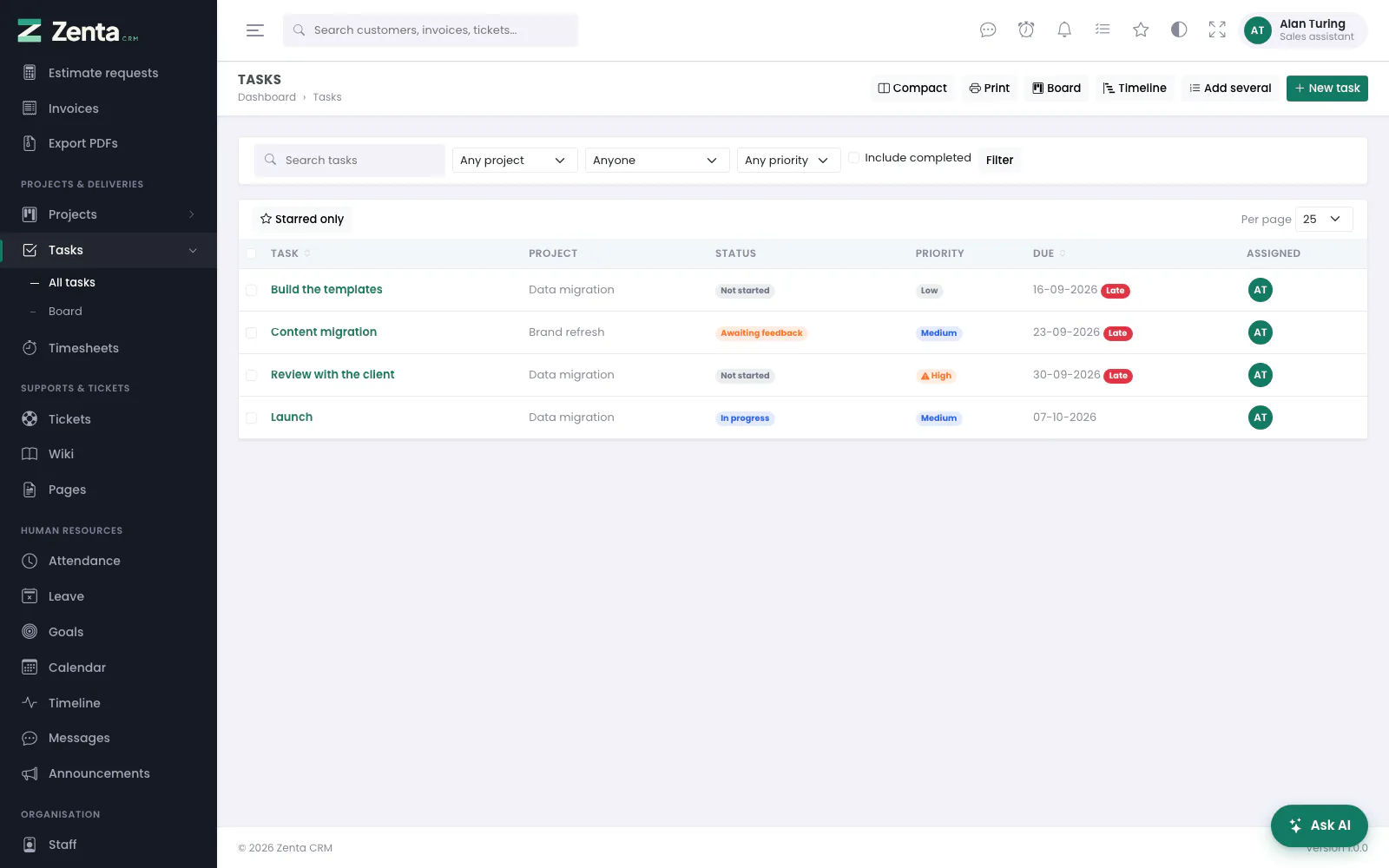Click the sidebar Messages bubble icon
1389x868 pixels.
coord(30,738)
